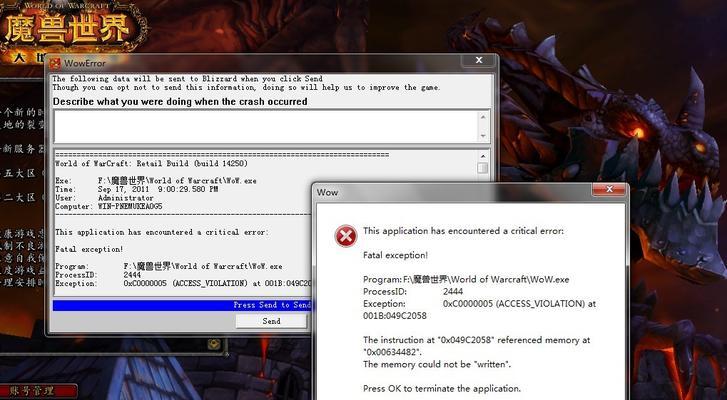
Task: Click 'World of WarCraft: Retail Build (build 14250)'
Action: [151, 164]
